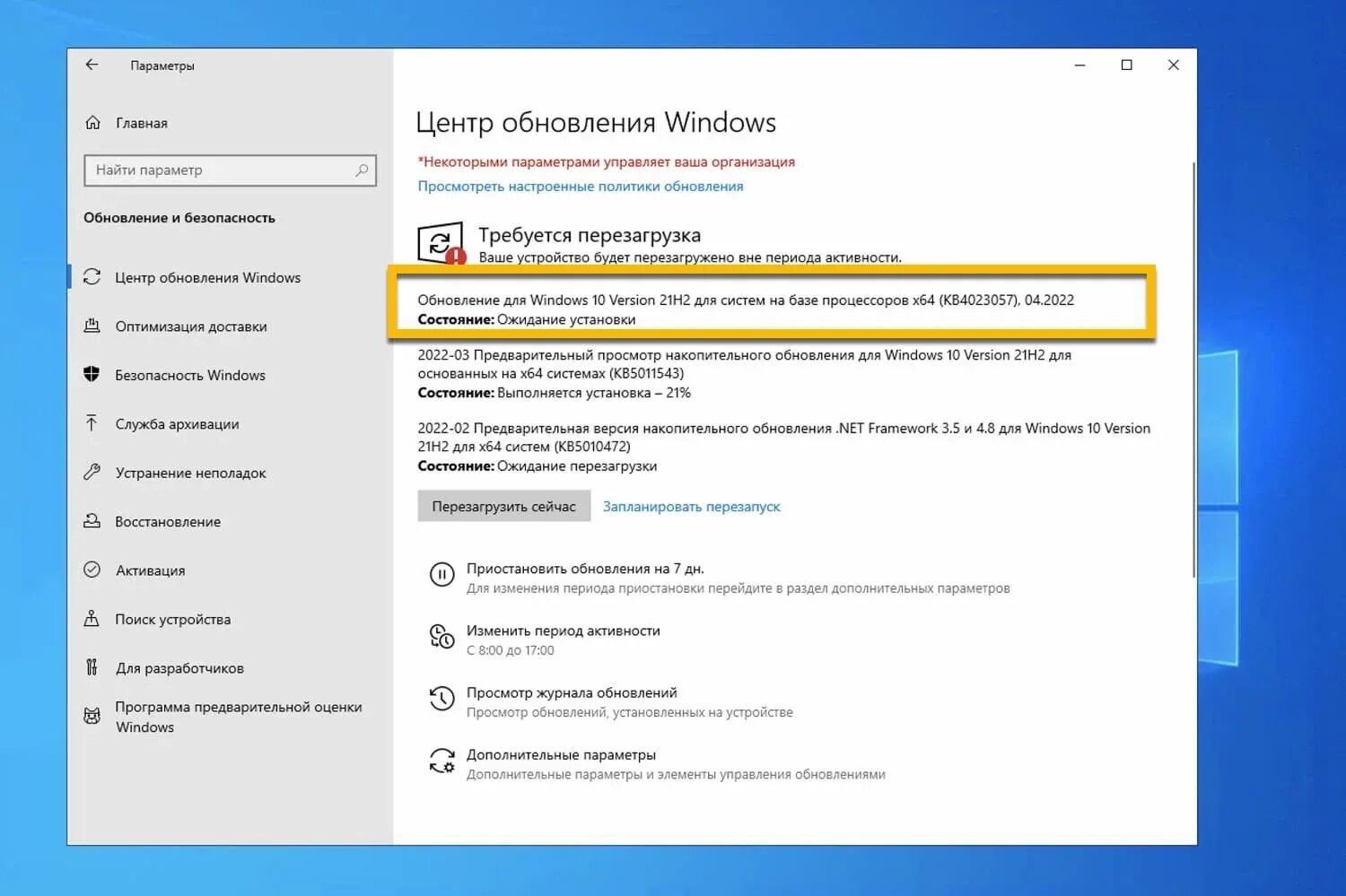Click the back arrow

coord(92,65)
